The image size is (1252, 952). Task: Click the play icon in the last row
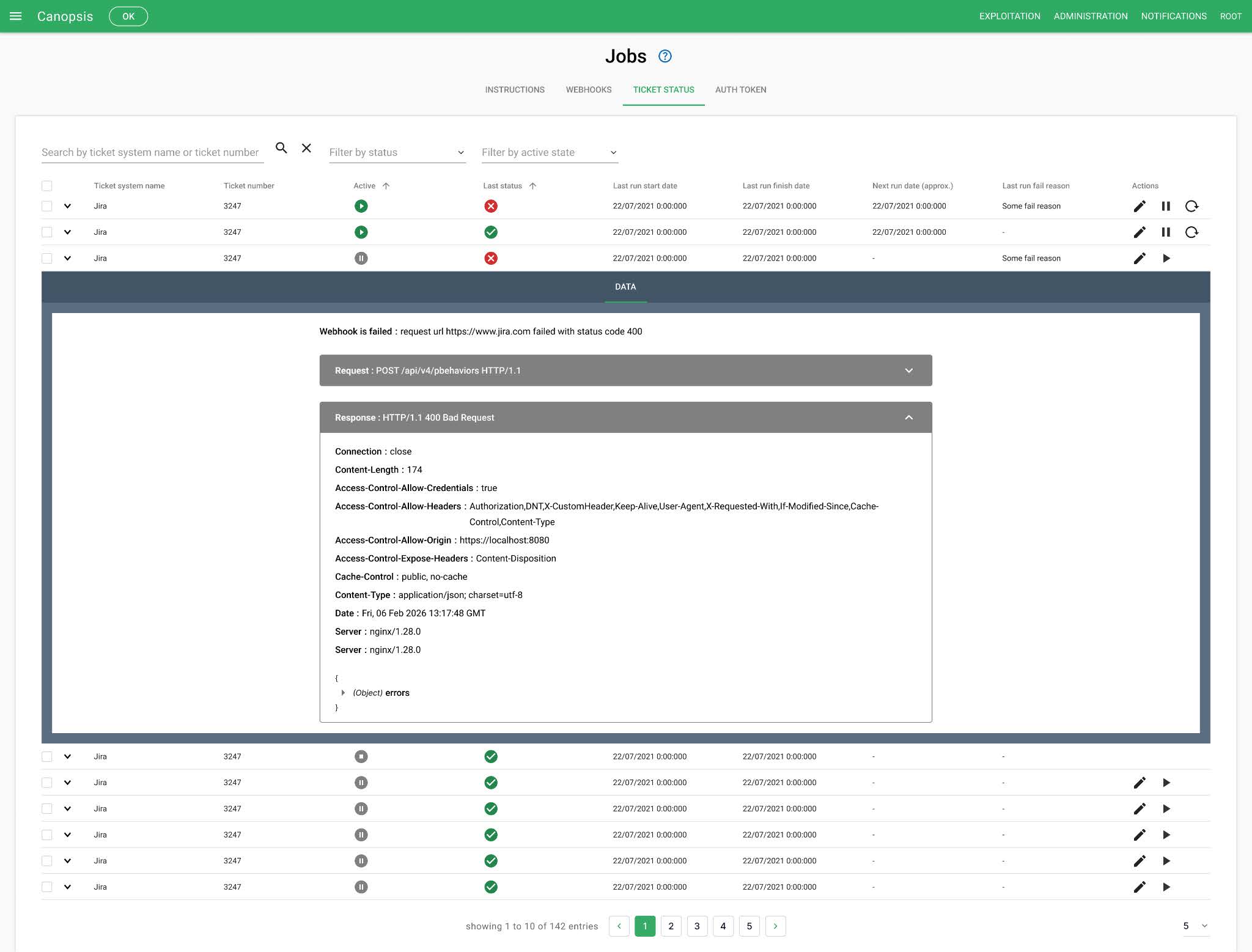tap(1166, 887)
